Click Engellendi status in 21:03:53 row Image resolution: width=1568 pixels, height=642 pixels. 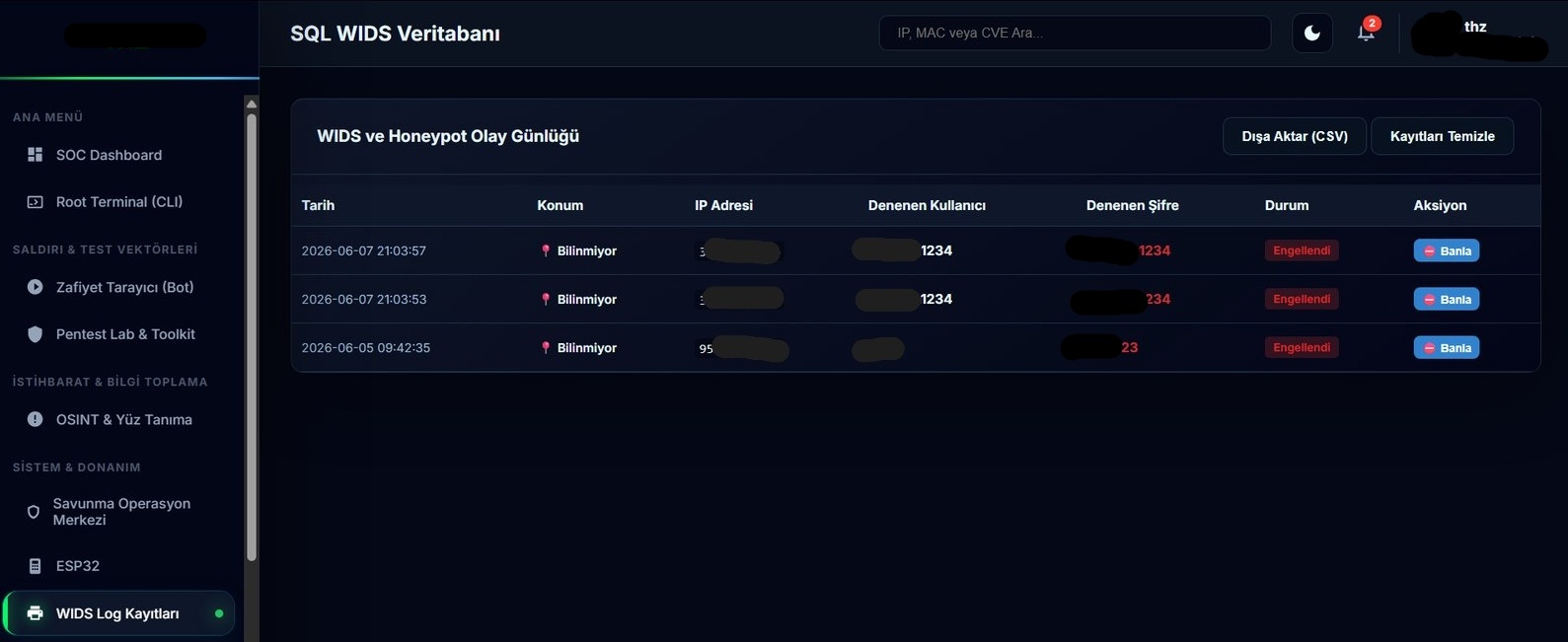[x=1302, y=299]
